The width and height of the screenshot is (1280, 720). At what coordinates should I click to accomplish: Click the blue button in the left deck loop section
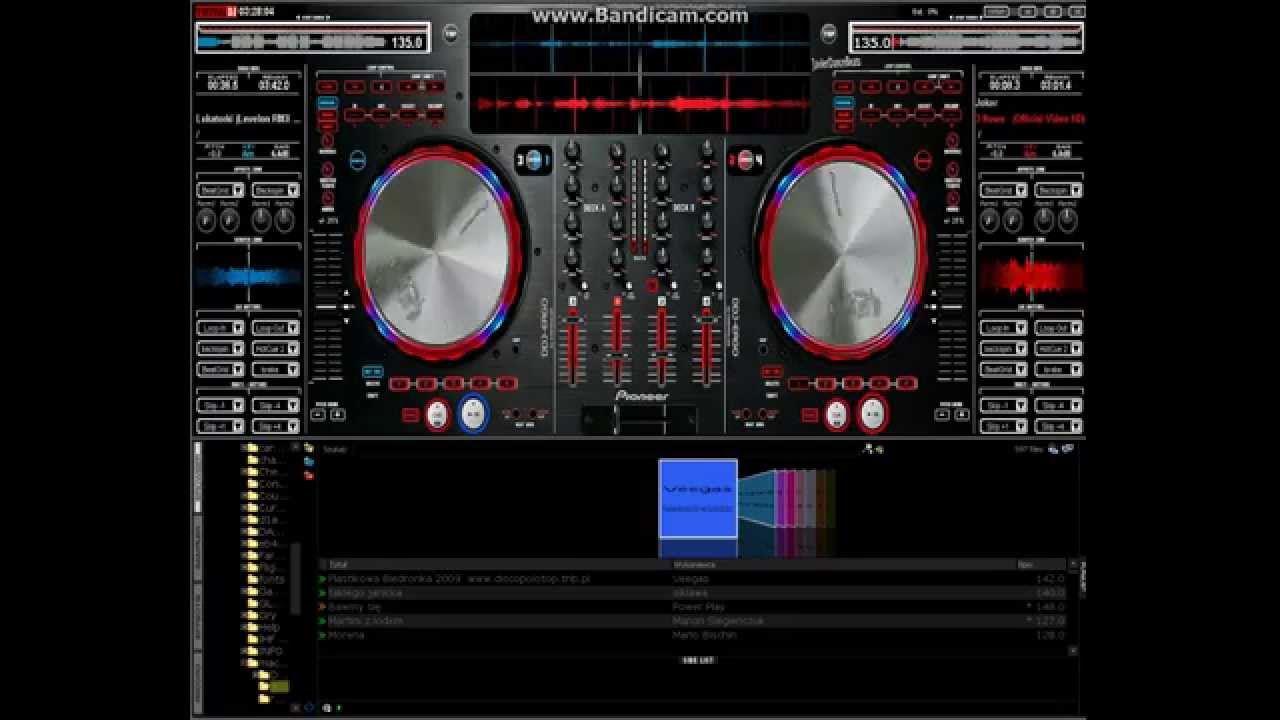[327, 103]
